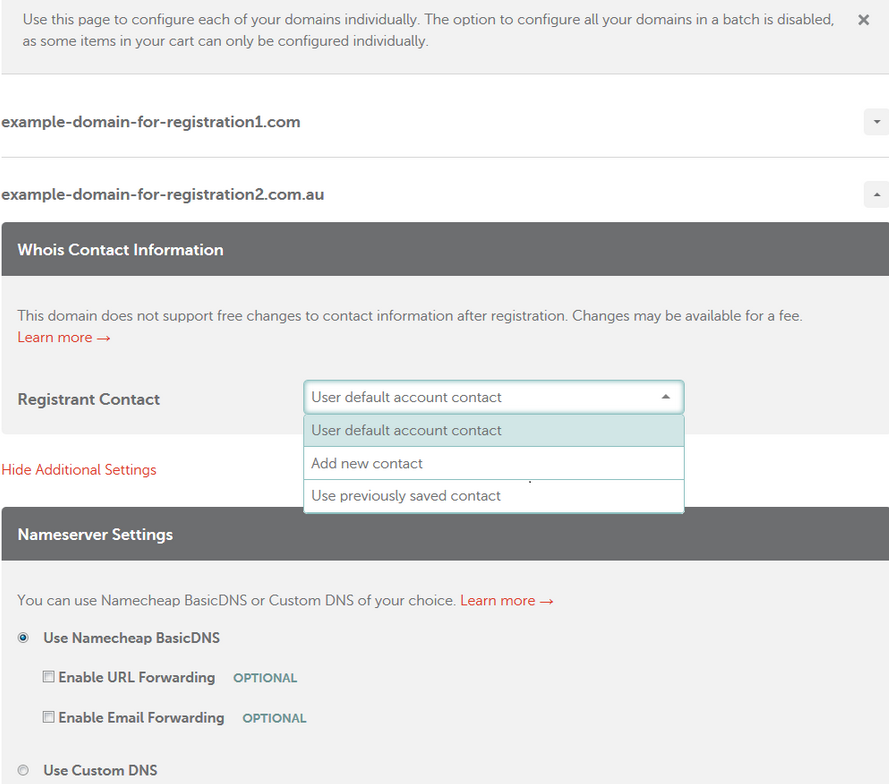Select Use Custom DNS radio button
Viewport: 889px width, 784px height.
point(23,769)
